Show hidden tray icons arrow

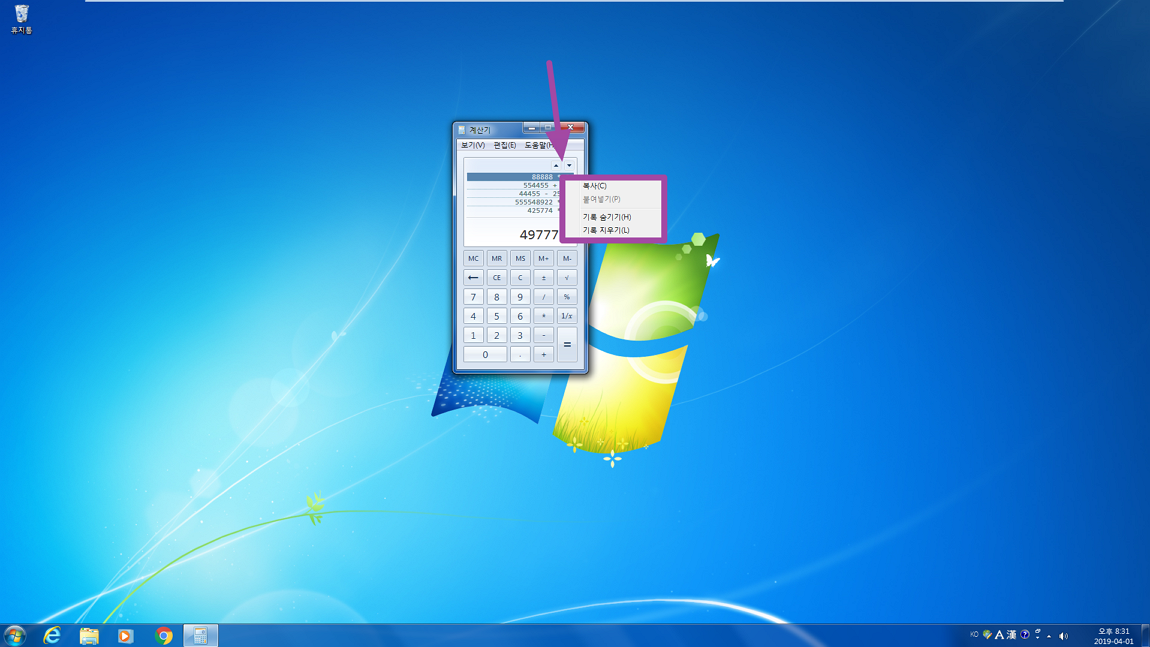click(x=1049, y=636)
